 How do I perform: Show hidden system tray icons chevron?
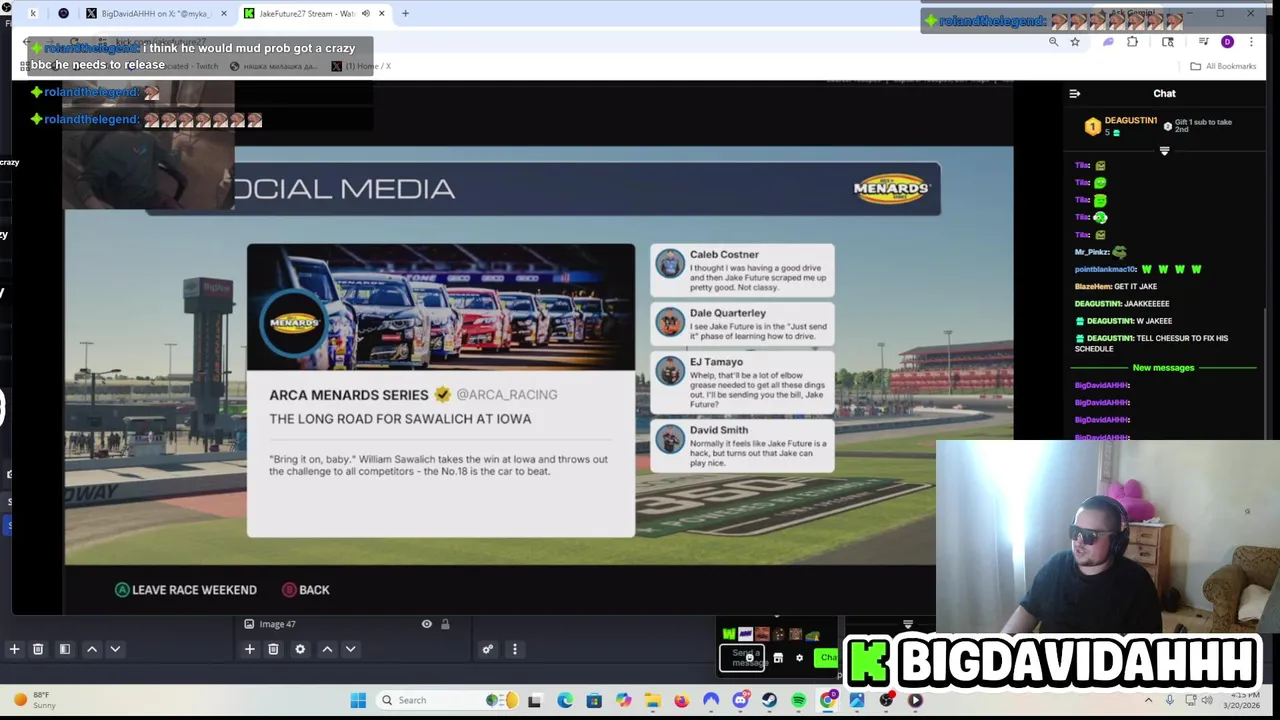point(1148,700)
